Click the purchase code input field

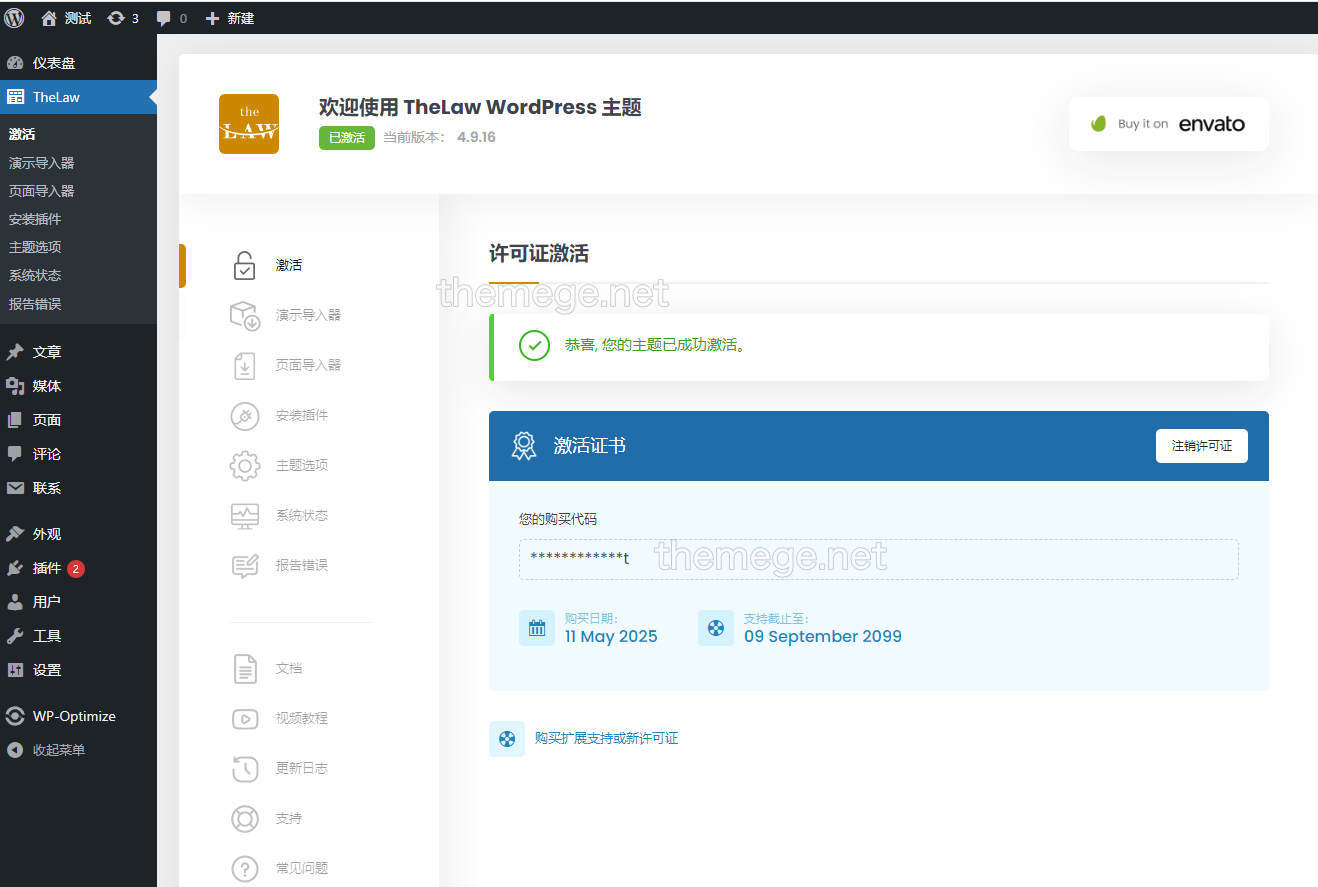pos(879,559)
